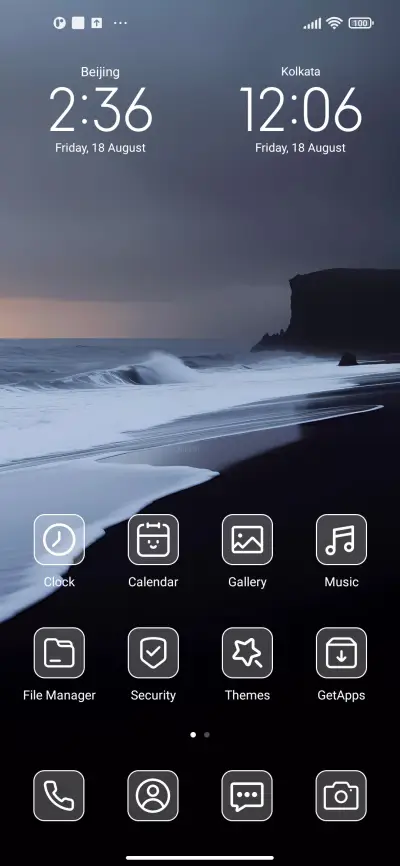Open the Contacts app in dock
This screenshot has height=866, width=400.
click(153, 796)
